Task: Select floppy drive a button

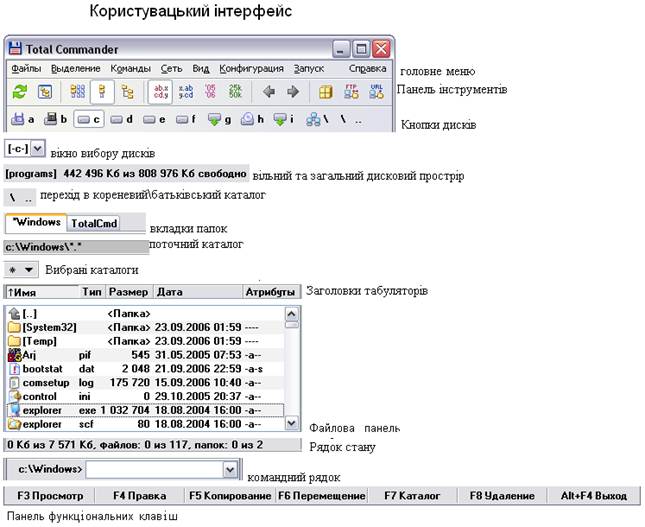Action: (23, 119)
